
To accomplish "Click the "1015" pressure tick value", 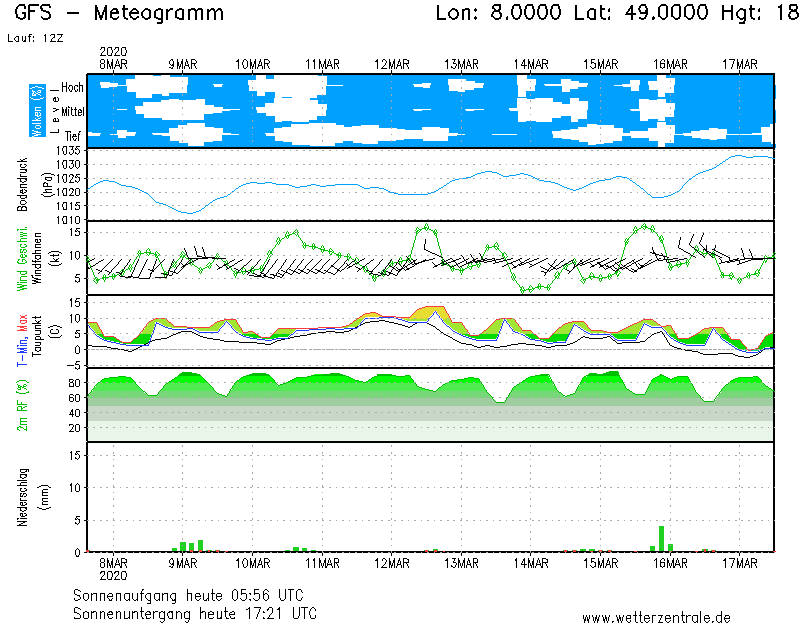I will tap(67, 206).
